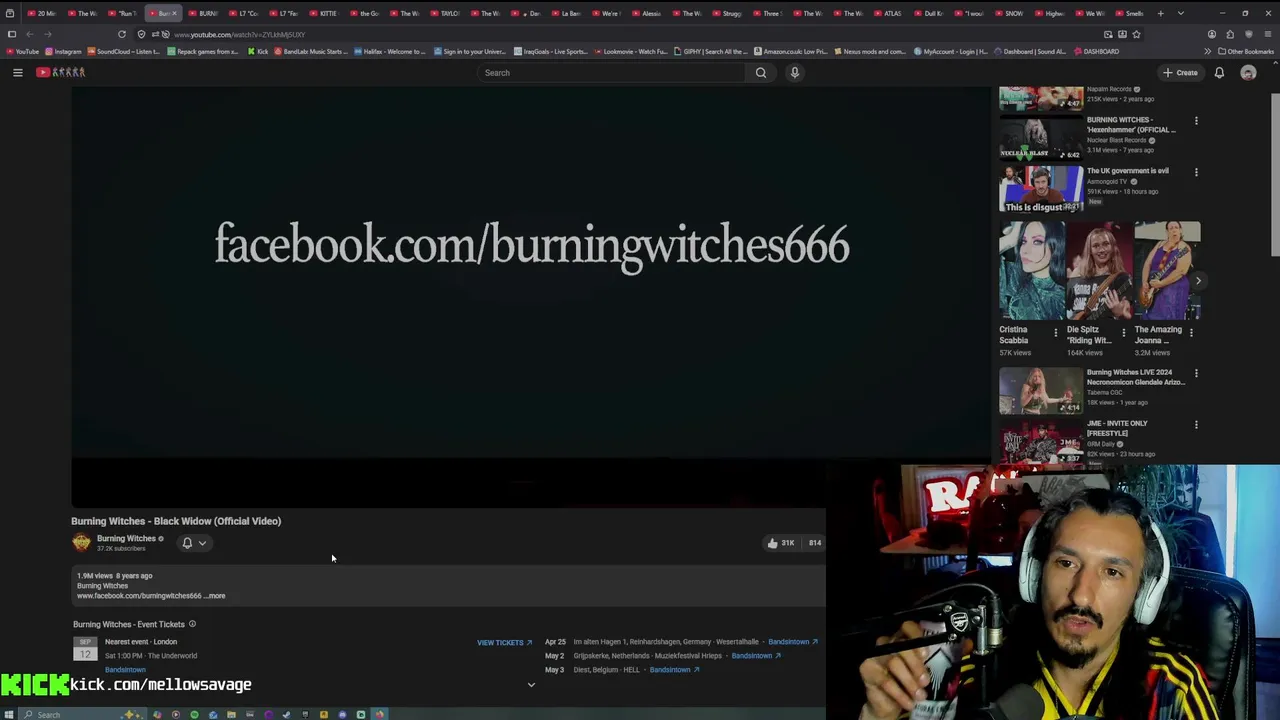This screenshot has height=720, width=1280.
Task: Open the Burning Witches channel avatar
Action: [81, 543]
